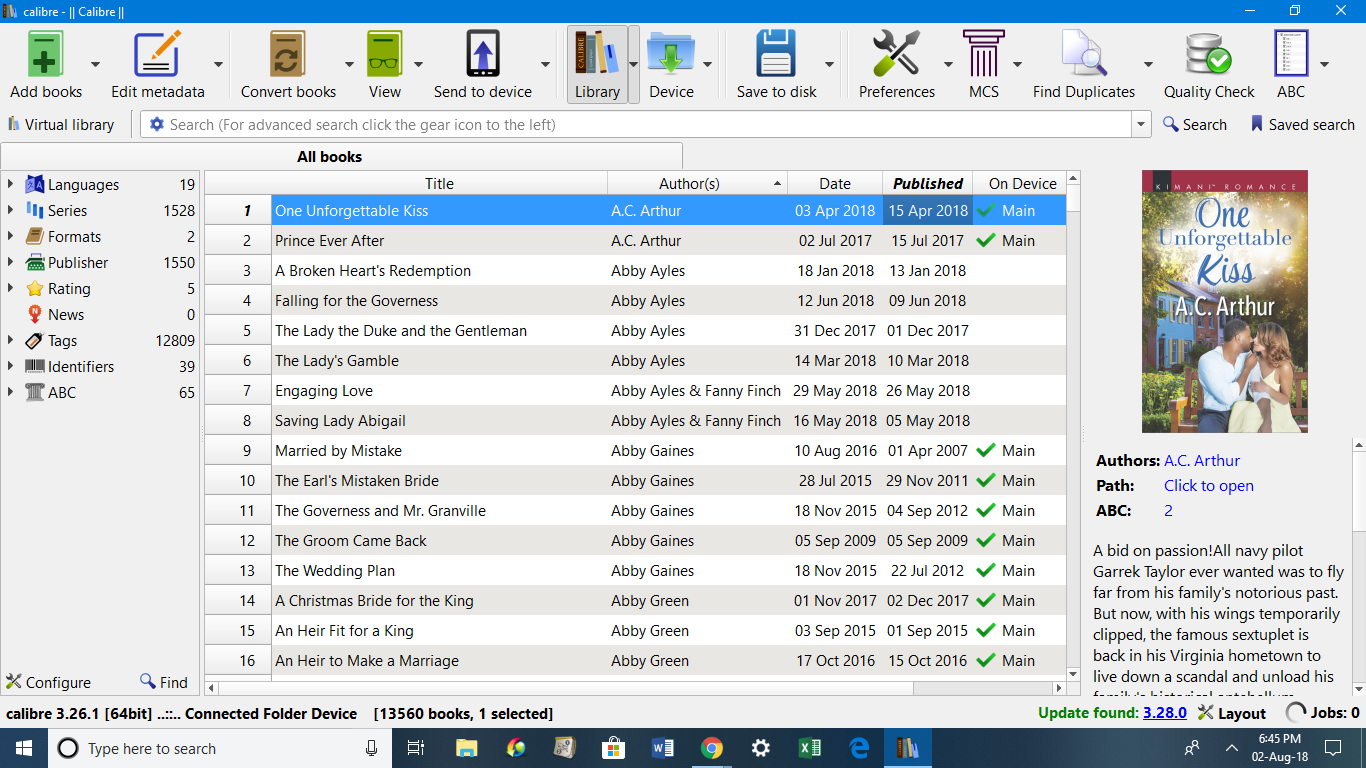This screenshot has height=768, width=1366.
Task: Open the Windows Start menu
Action: pyautogui.click(x=23, y=748)
